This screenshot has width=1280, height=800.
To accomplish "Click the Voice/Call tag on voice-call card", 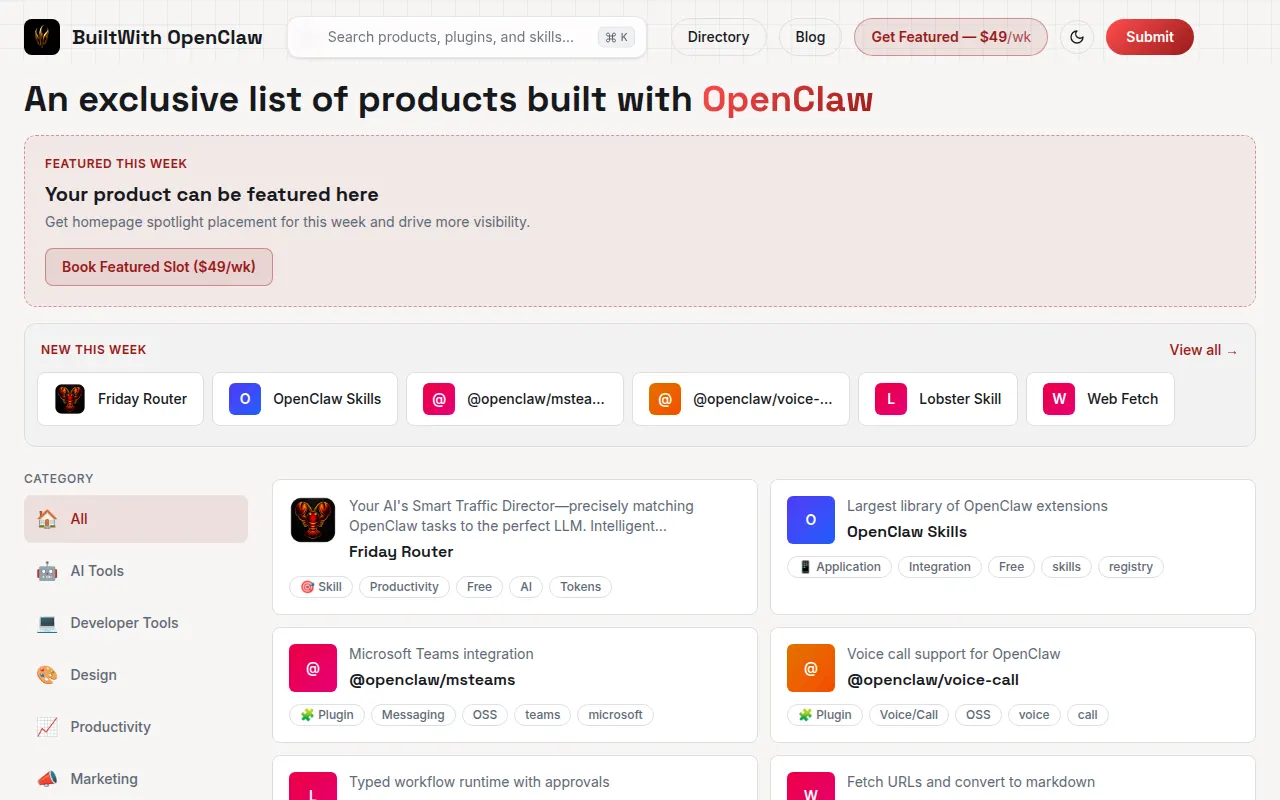I will click(x=909, y=715).
